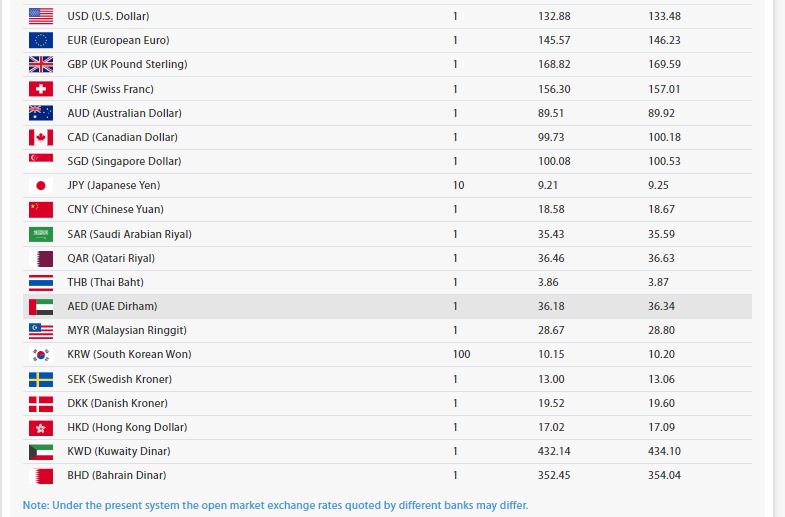Click the European Euro flag icon
This screenshot has width=785, height=517.
click(41, 40)
